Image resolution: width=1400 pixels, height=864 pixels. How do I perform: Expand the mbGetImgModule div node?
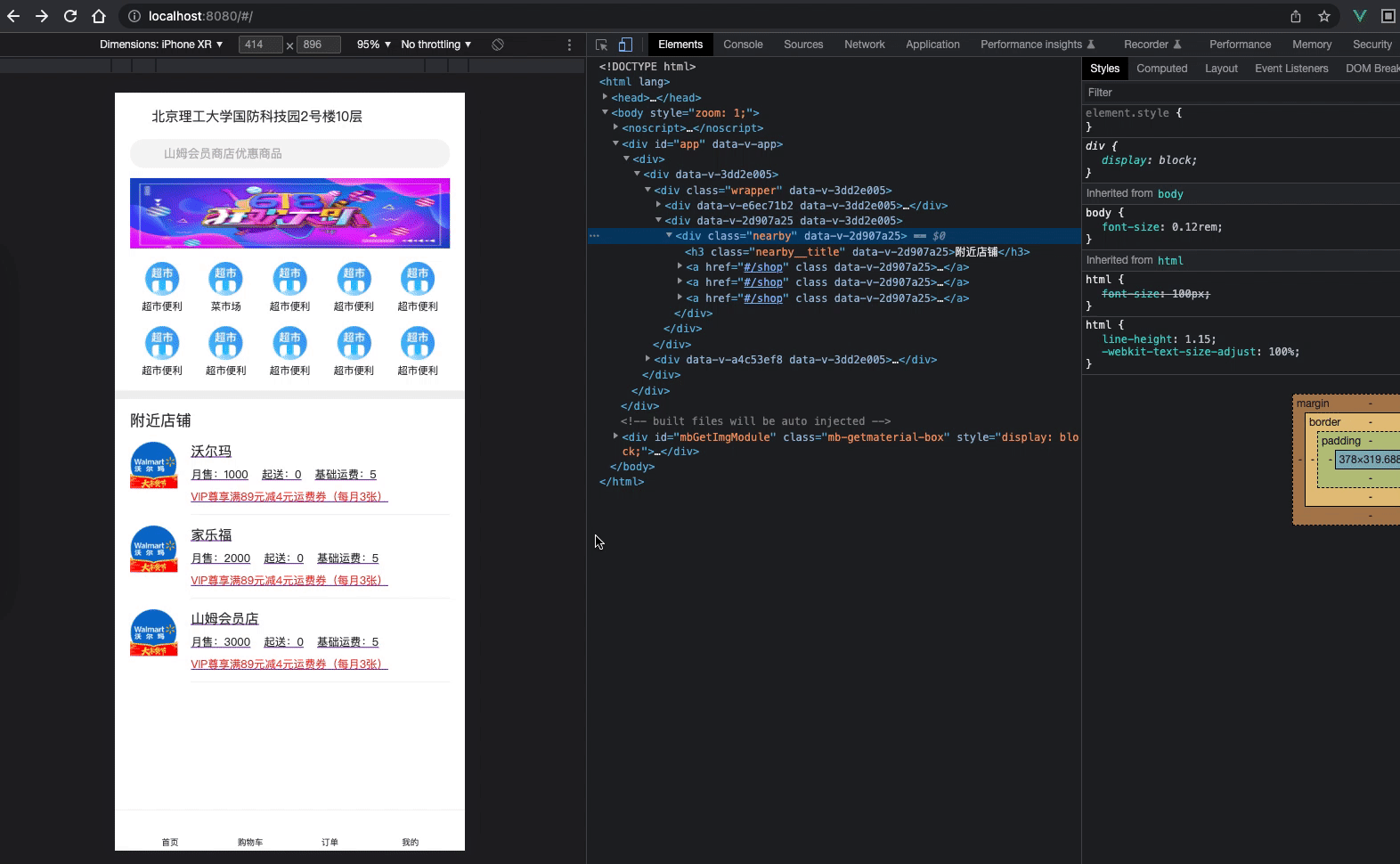coord(615,436)
